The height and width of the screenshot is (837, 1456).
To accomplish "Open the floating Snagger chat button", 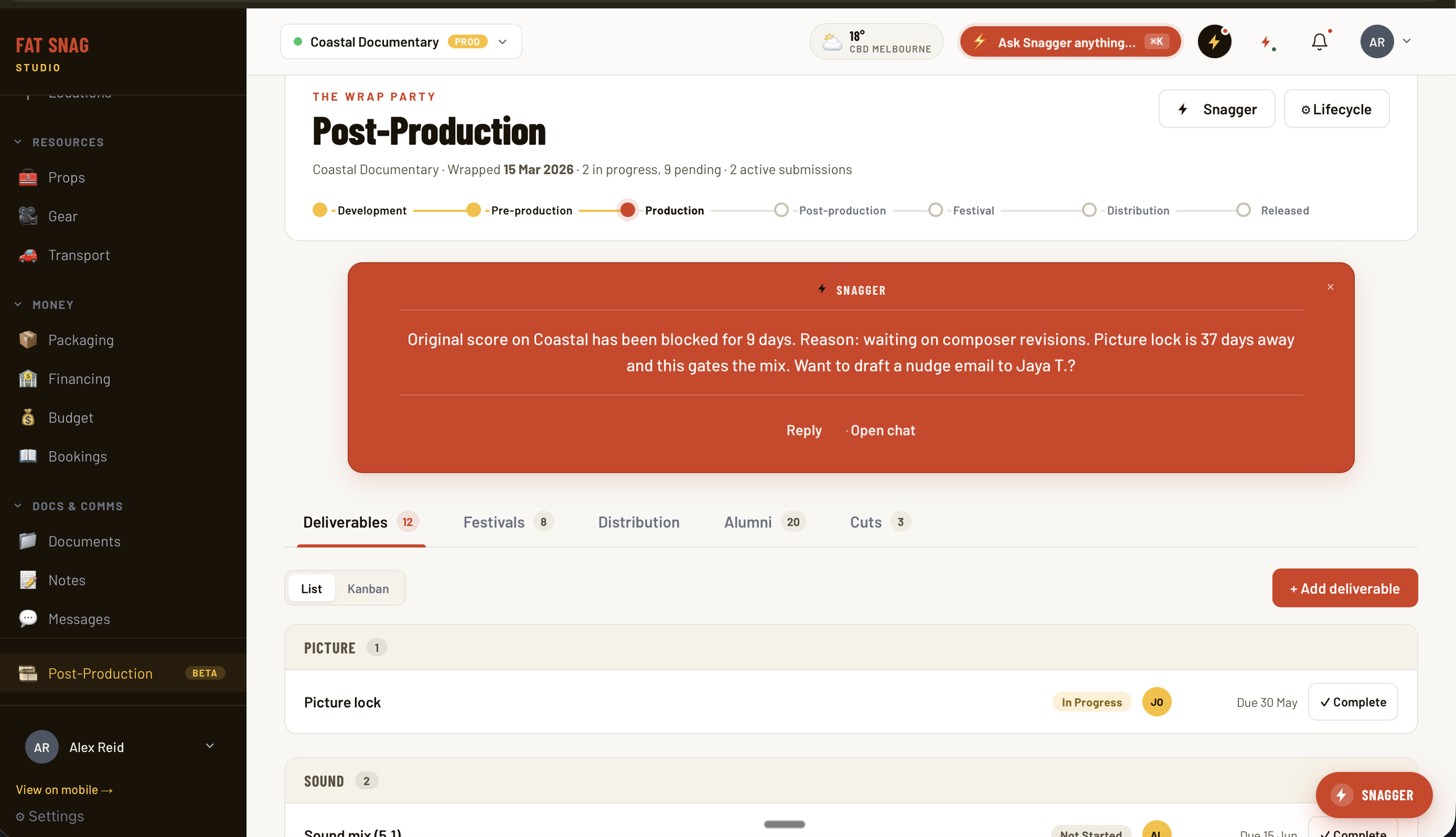I will pos(1374,795).
